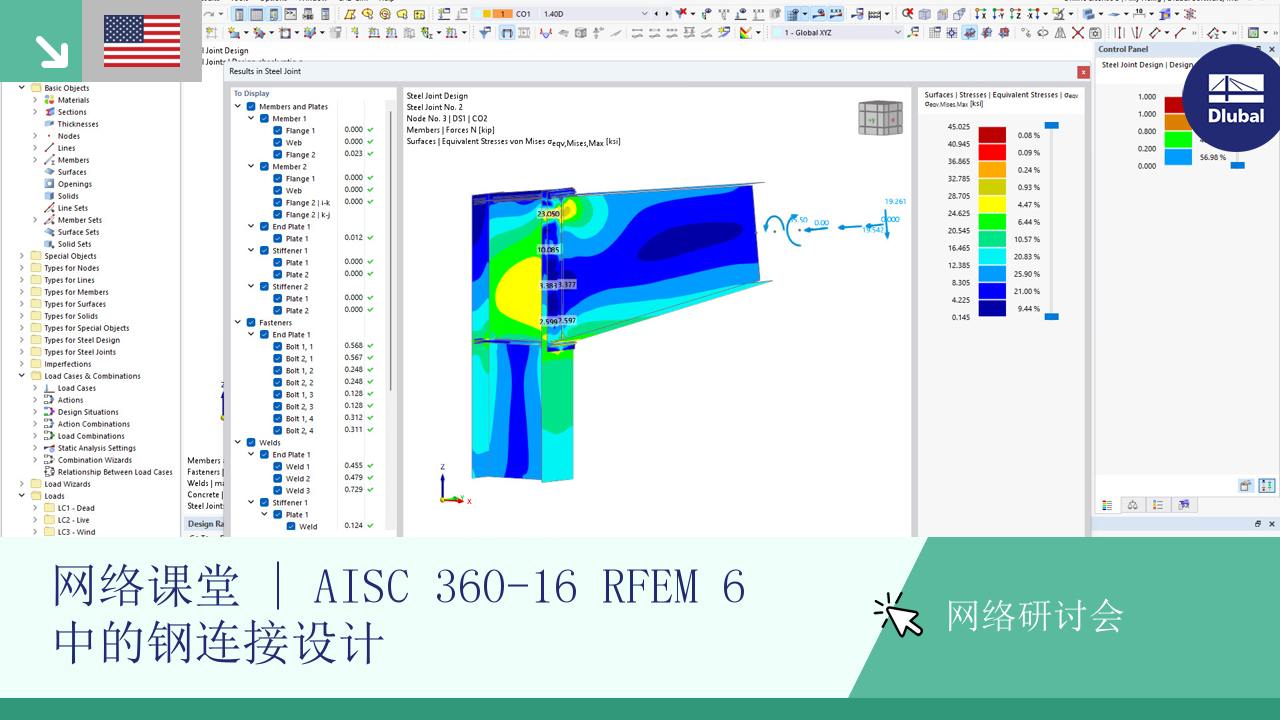Image resolution: width=1280 pixels, height=720 pixels.
Task: Click the dark blue swatch beside 9.44 %
Action: click(992, 309)
